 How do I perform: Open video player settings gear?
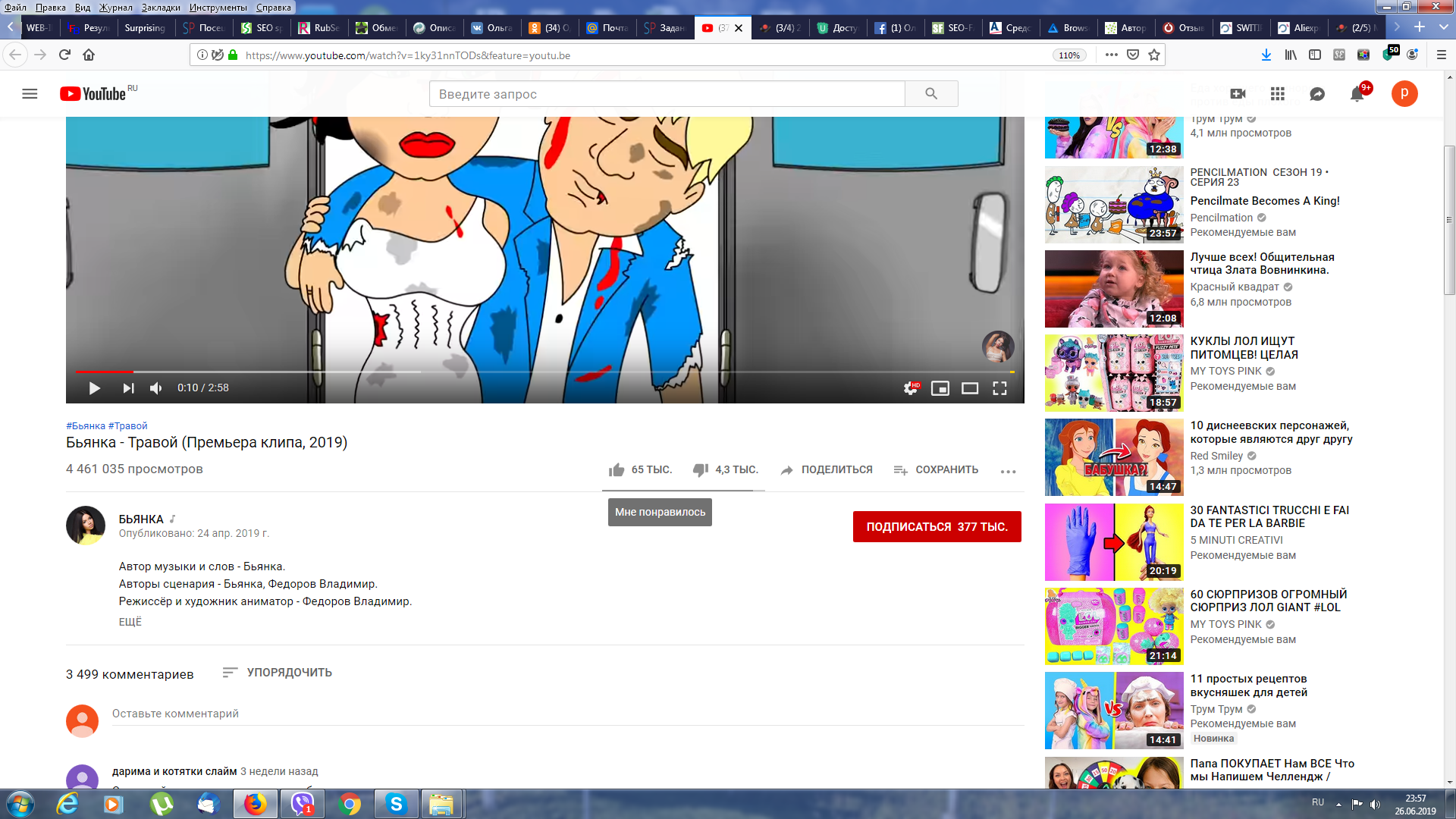910,388
